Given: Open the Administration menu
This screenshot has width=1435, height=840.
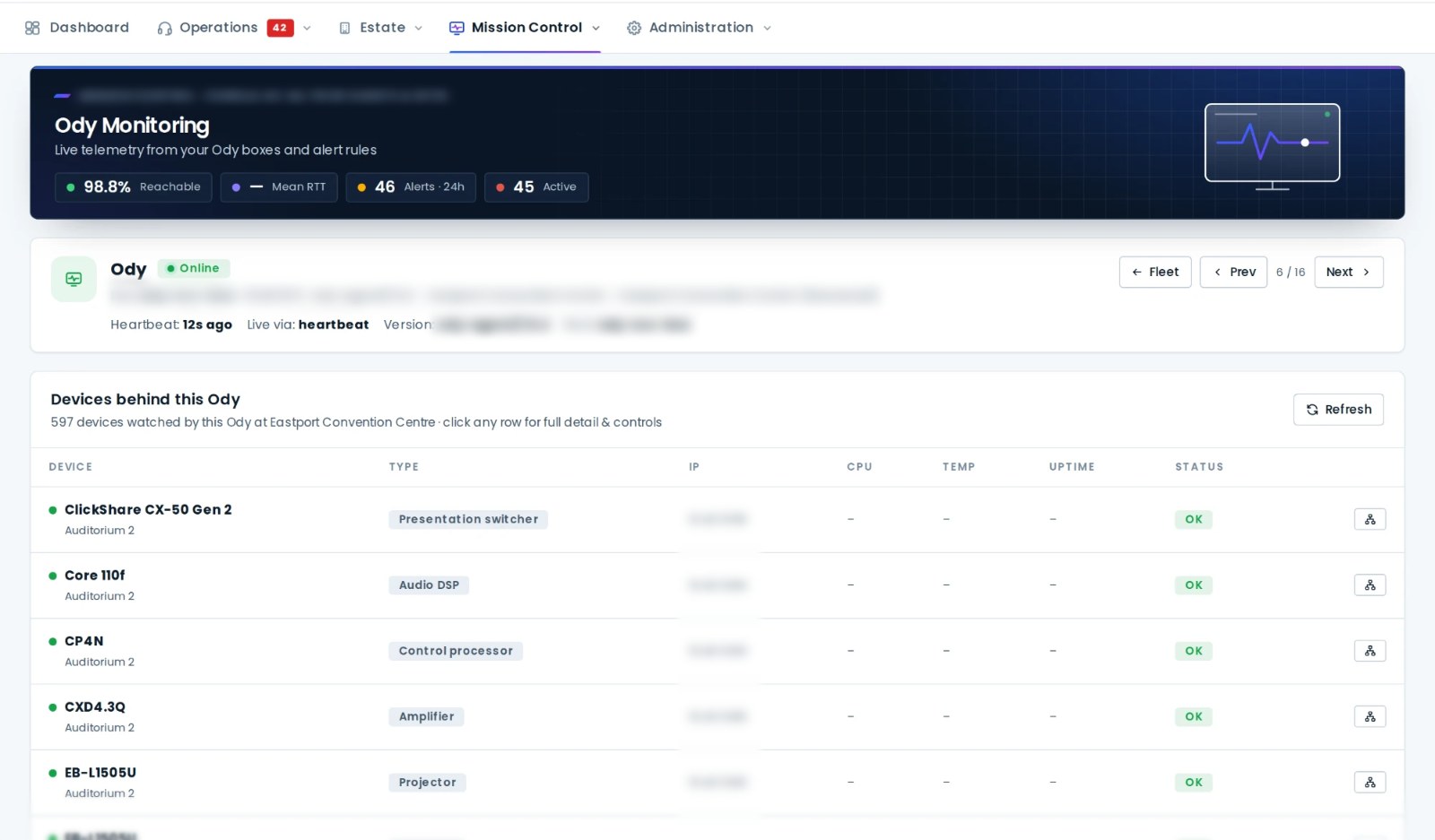Looking at the screenshot, I should pos(699,28).
